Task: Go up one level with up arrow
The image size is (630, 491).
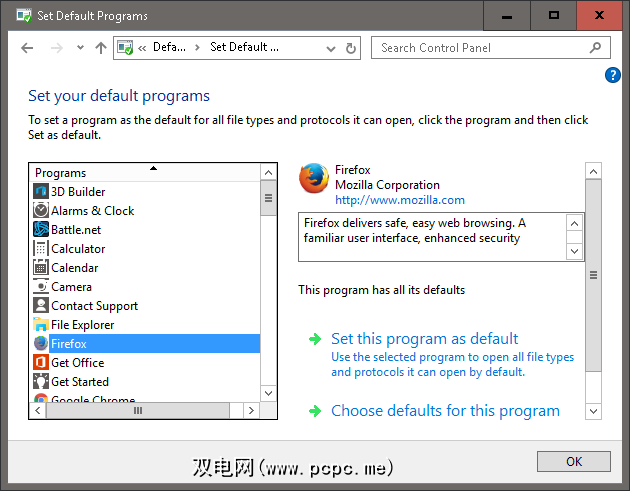Action: [101, 48]
